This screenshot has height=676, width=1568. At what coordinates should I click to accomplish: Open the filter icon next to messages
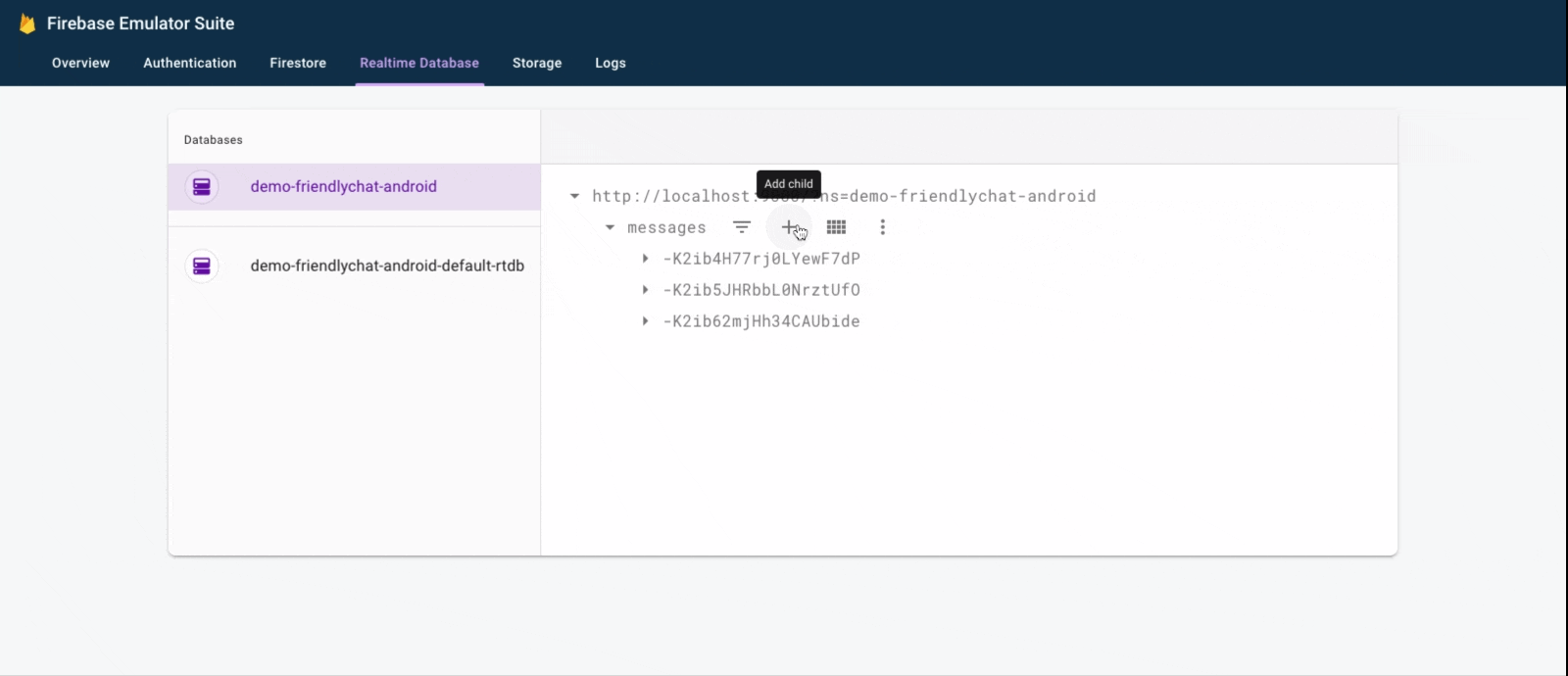point(742,227)
